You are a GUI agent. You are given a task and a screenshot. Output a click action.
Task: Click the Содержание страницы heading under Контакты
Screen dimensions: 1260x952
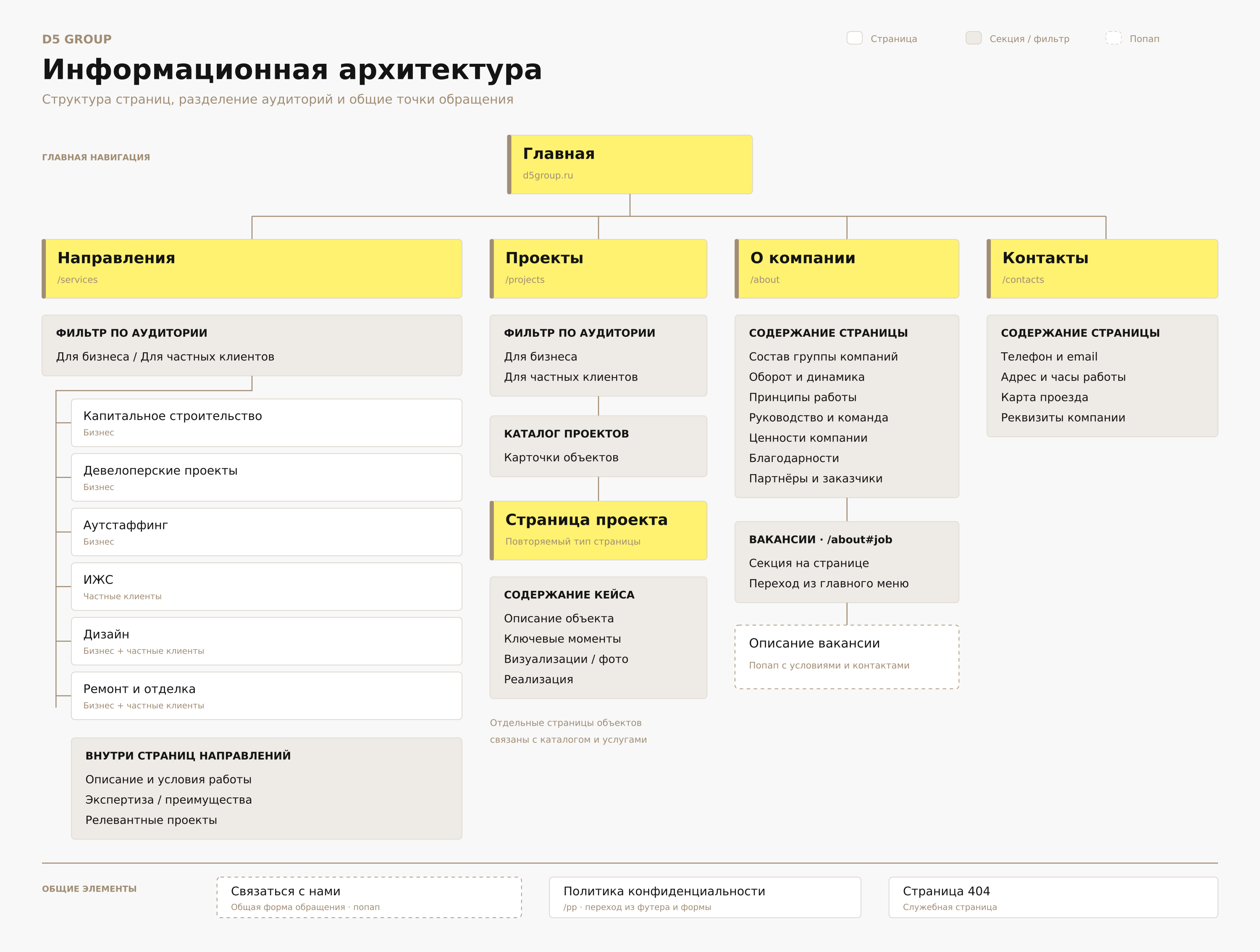[1080, 333]
